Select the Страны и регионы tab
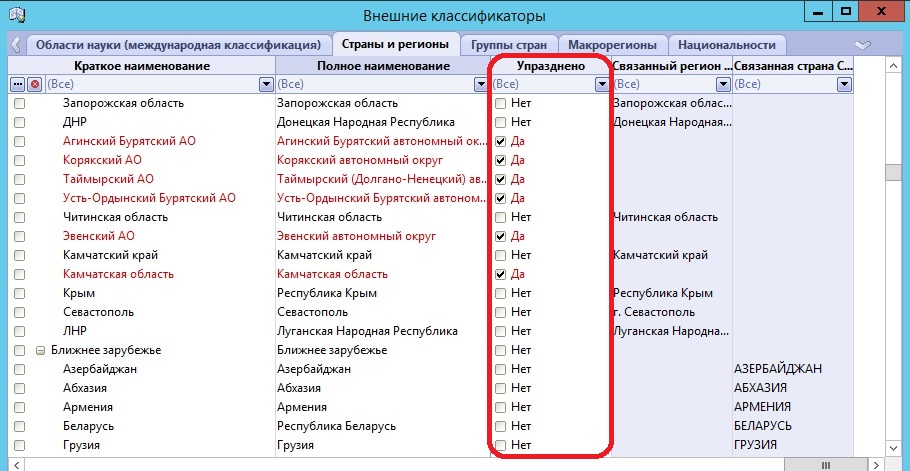 coord(395,44)
